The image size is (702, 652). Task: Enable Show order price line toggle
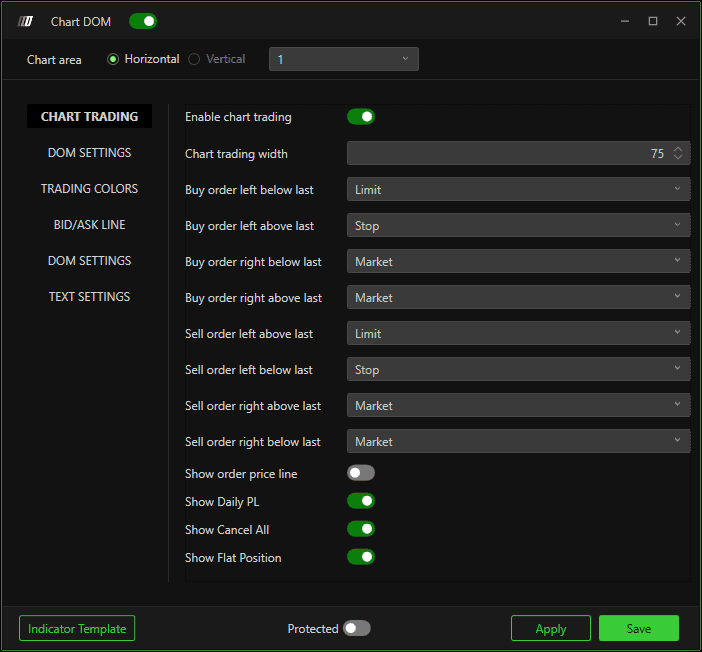[x=361, y=473]
